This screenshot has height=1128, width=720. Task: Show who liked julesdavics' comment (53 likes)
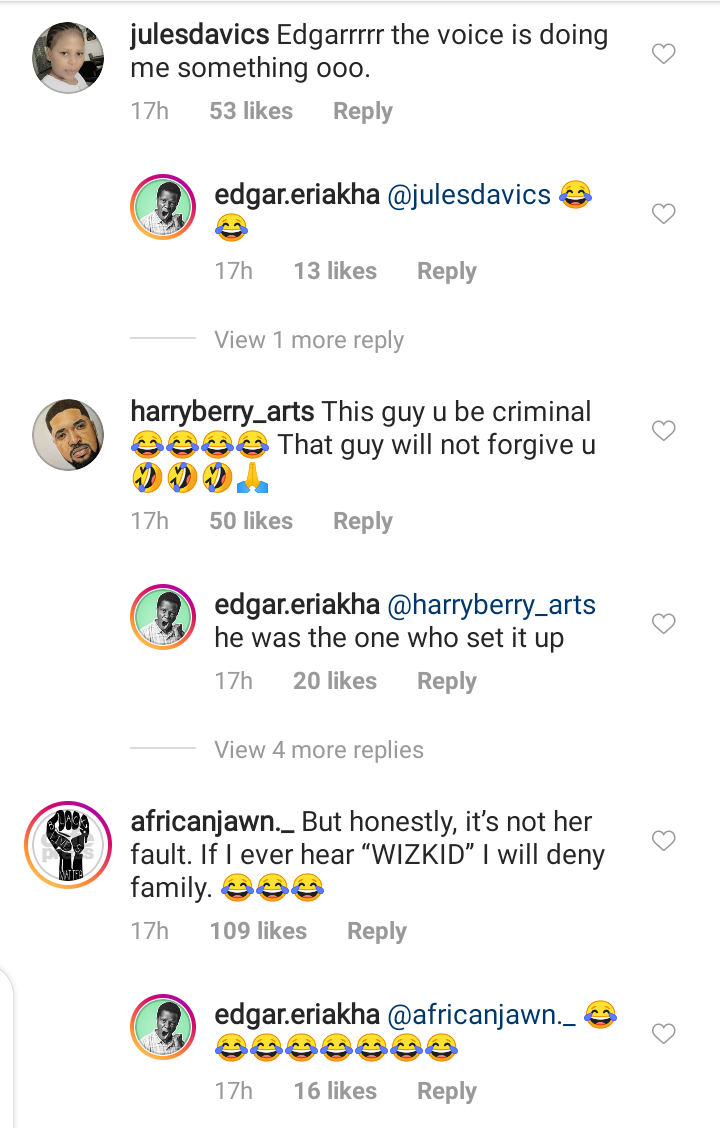coord(251,111)
